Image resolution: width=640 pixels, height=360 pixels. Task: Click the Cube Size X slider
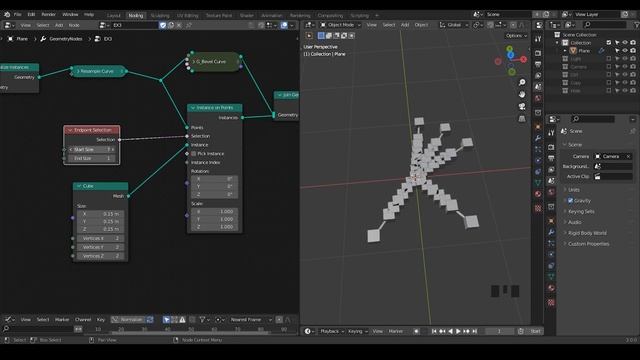(x=101, y=214)
